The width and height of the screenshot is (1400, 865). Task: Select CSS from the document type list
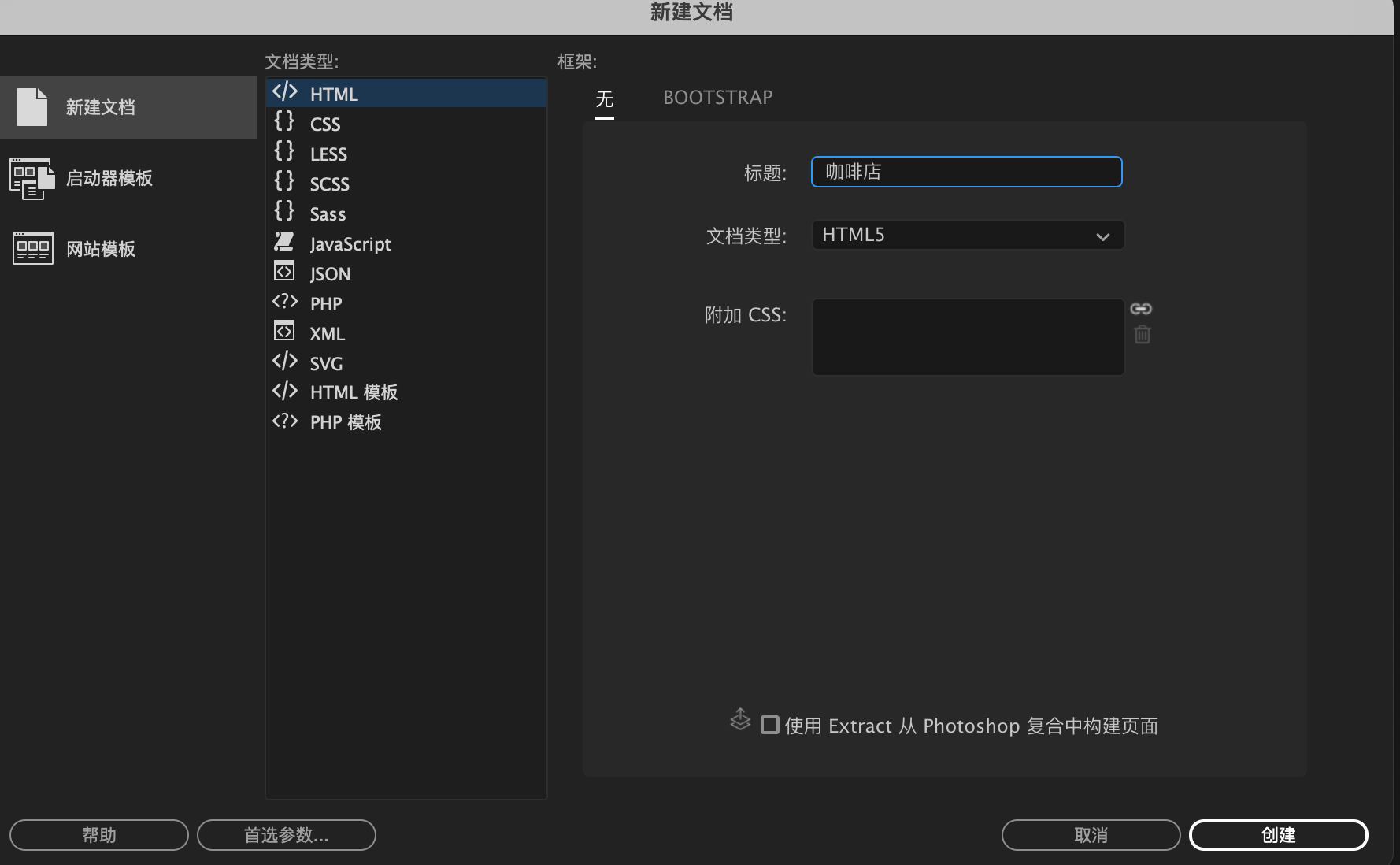[324, 123]
